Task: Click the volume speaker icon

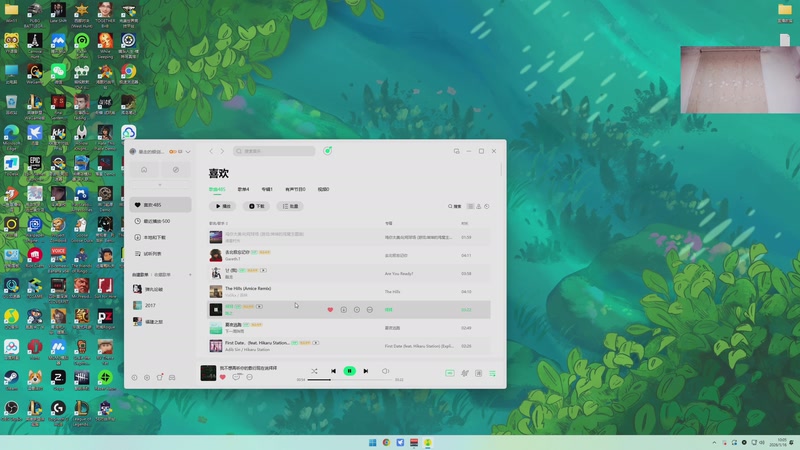Action: tap(385, 371)
